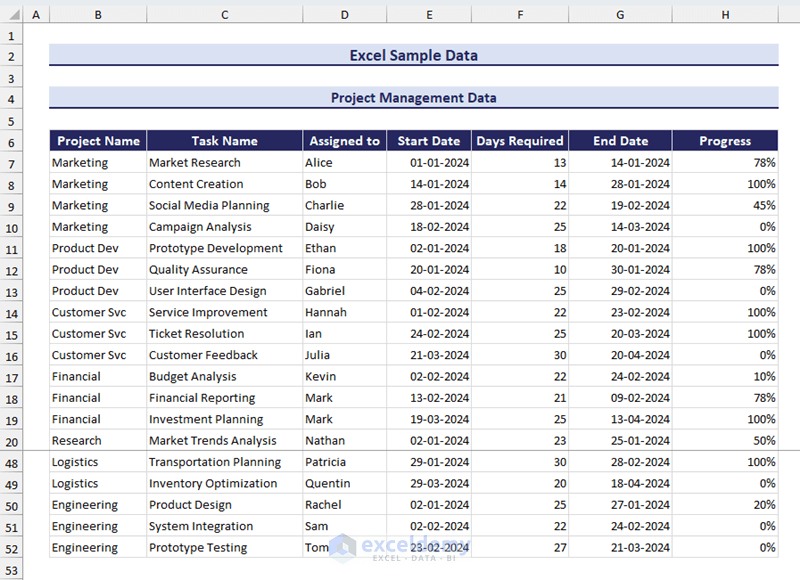Screen dimensions: 800x580
Task: Select row 7 header
Action: [x=11, y=163]
